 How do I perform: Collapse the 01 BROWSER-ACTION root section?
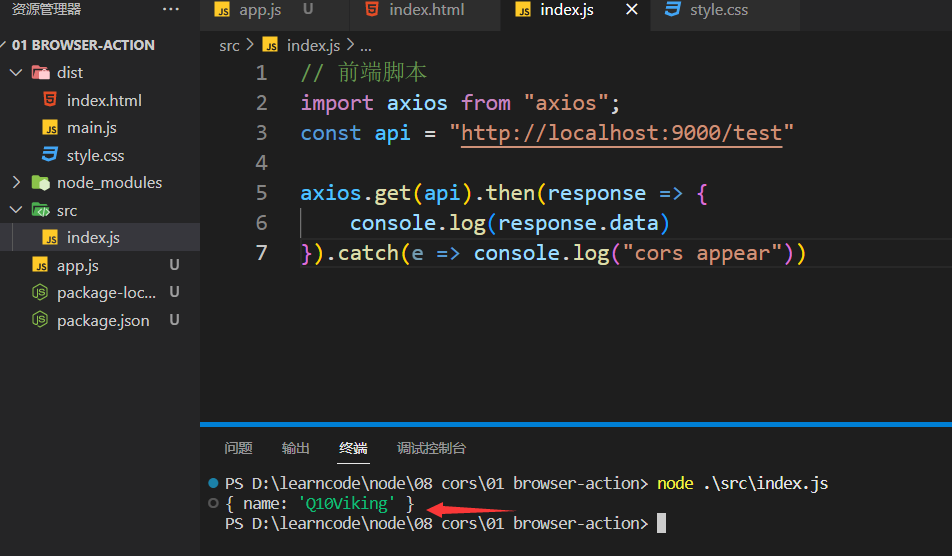click(6, 45)
